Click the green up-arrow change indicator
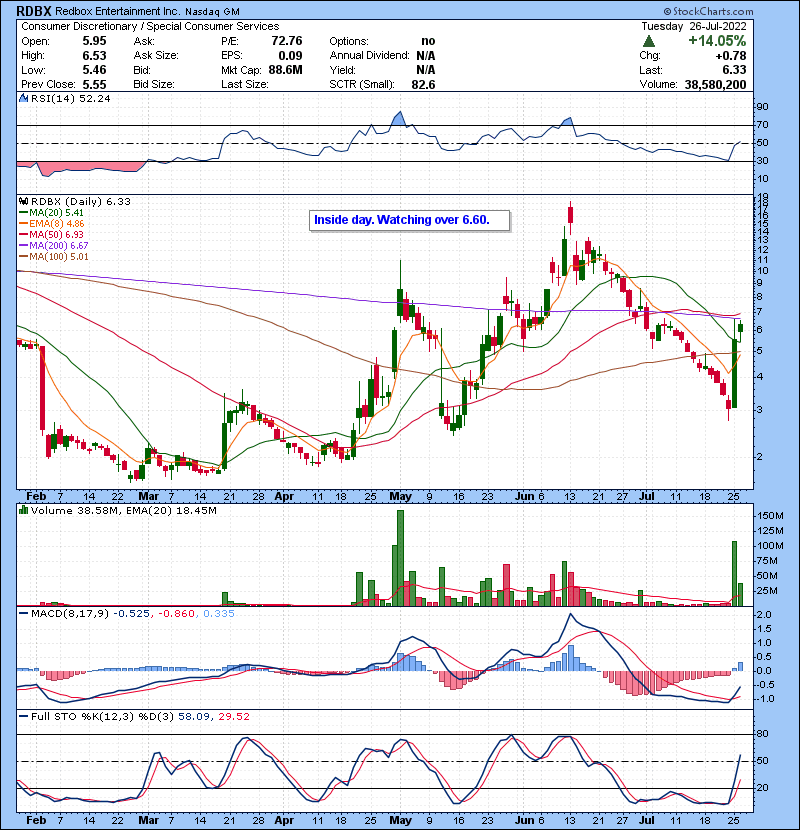Image resolution: width=800 pixels, height=830 pixels. (649, 41)
